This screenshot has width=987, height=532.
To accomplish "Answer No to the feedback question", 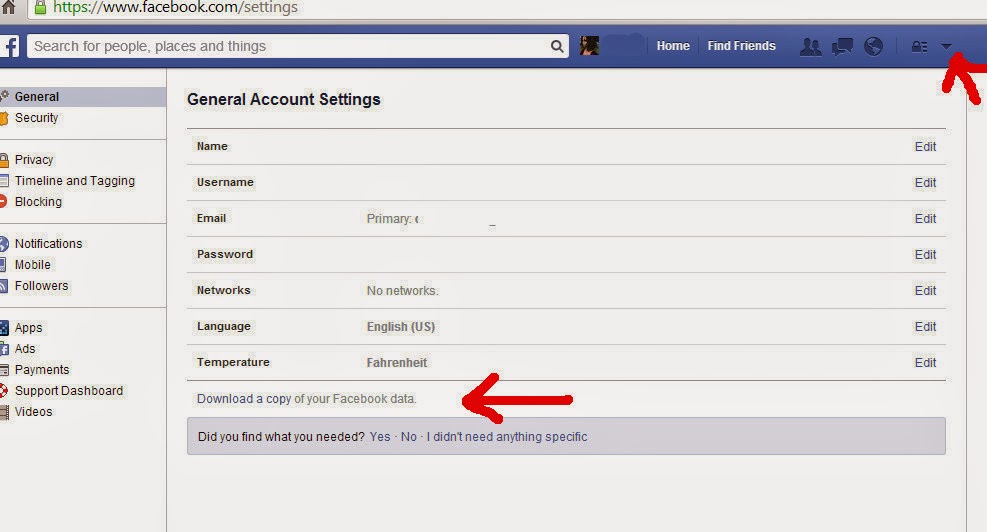I will 409,437.
